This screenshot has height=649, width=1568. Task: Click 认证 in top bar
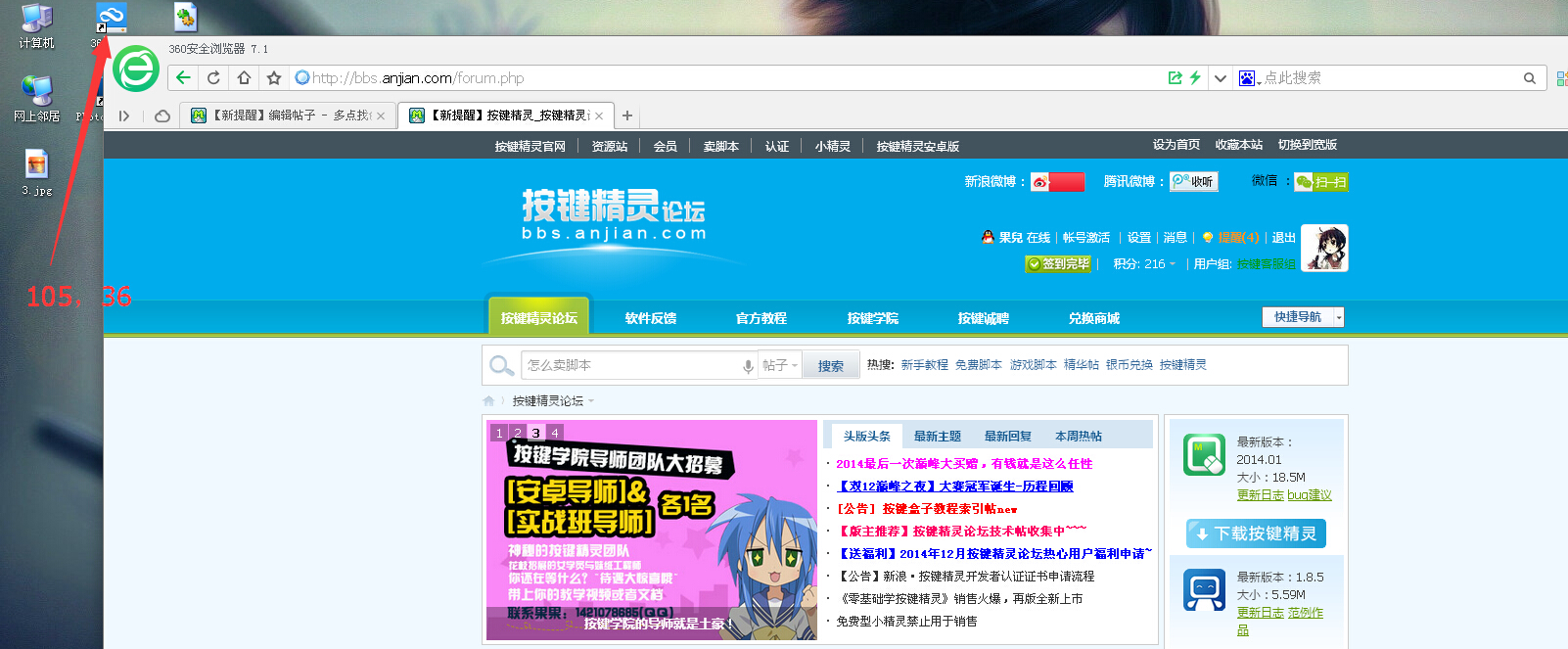click(776, 146)
